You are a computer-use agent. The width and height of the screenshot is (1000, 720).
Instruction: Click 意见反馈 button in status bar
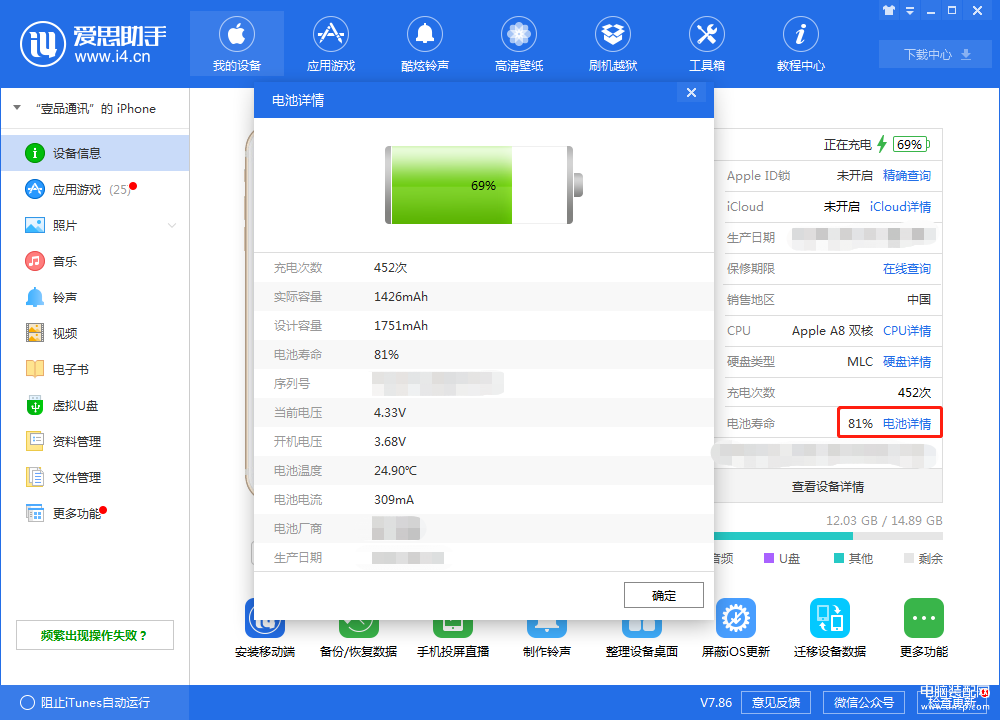[x=776, y=702]
